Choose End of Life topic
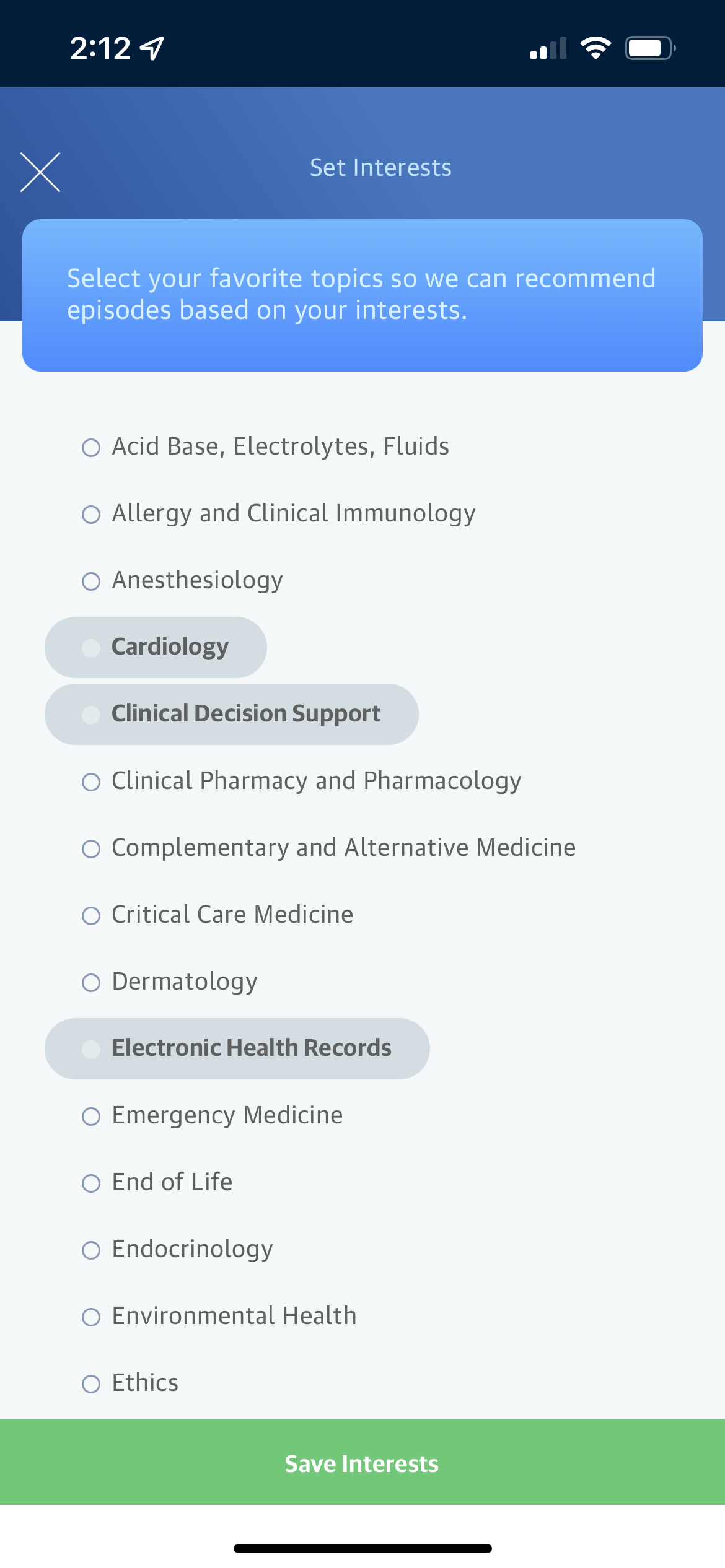 click(x=158, y=1182)
